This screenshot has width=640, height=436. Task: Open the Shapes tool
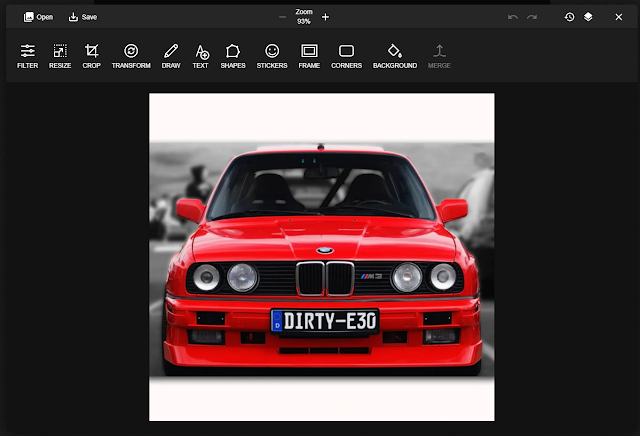click(233, 56)
